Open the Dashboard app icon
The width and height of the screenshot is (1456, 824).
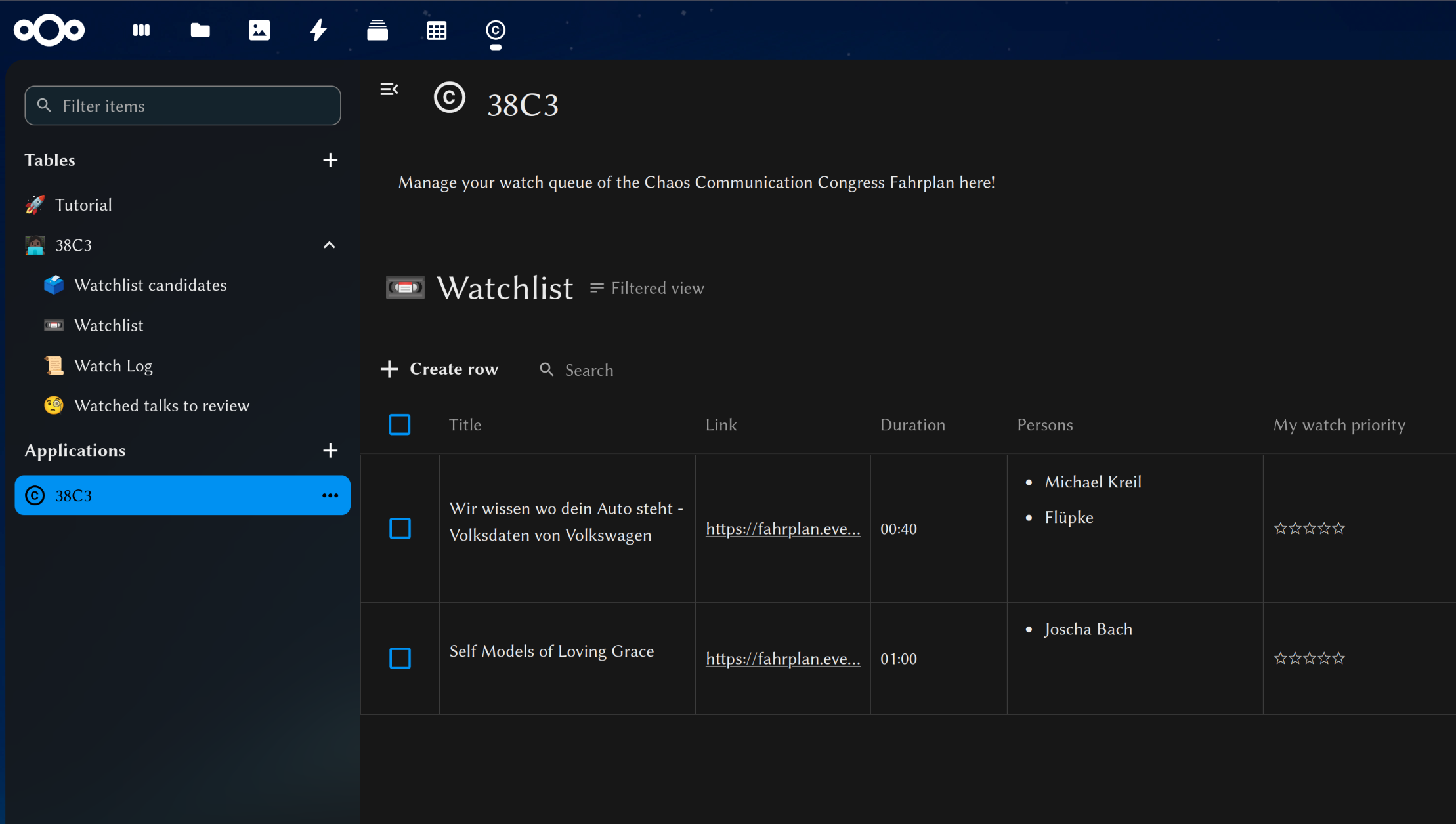tap(141, 30)
